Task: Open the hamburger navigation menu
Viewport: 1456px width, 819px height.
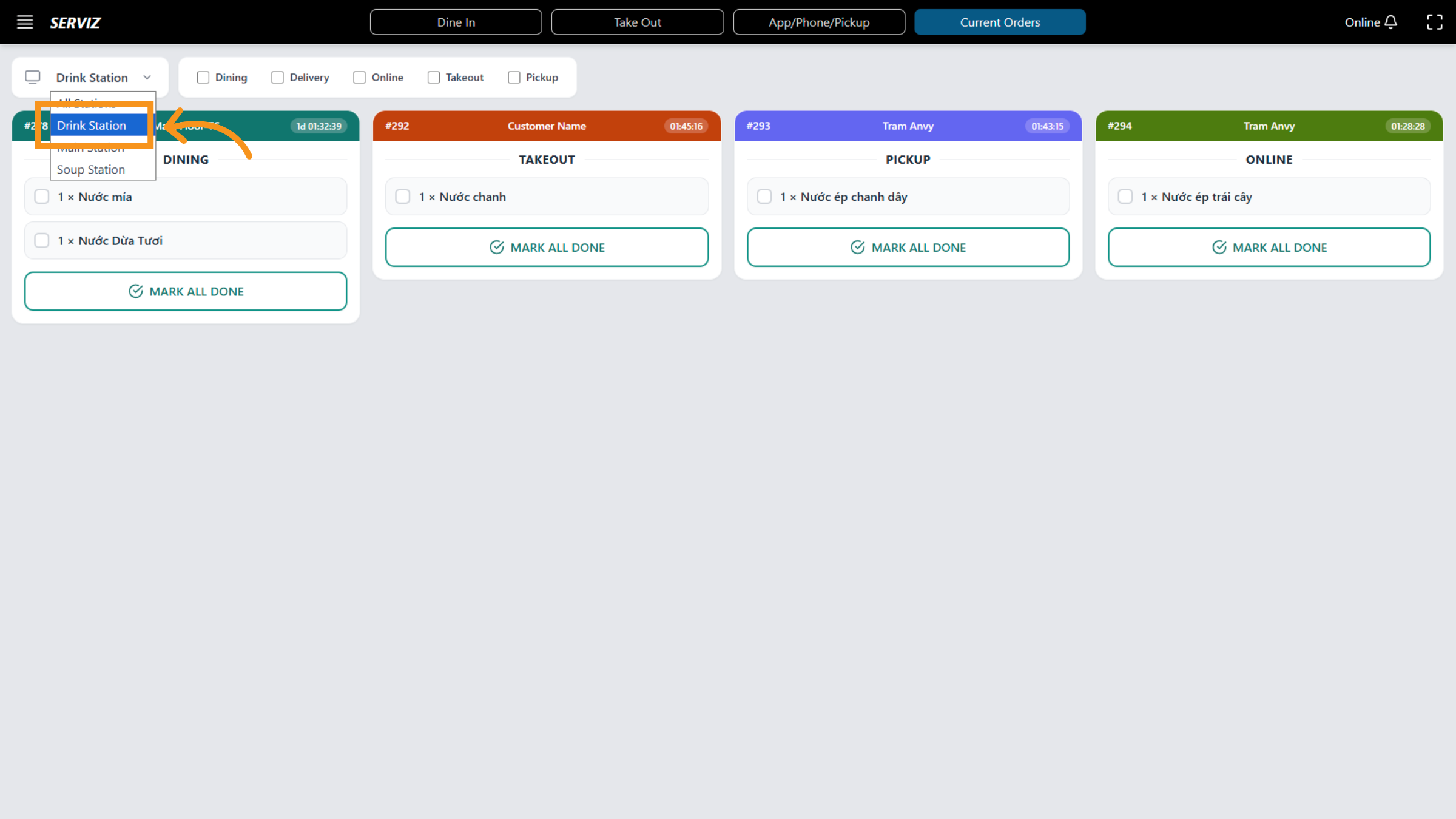Action: click(x=25, y=22)
